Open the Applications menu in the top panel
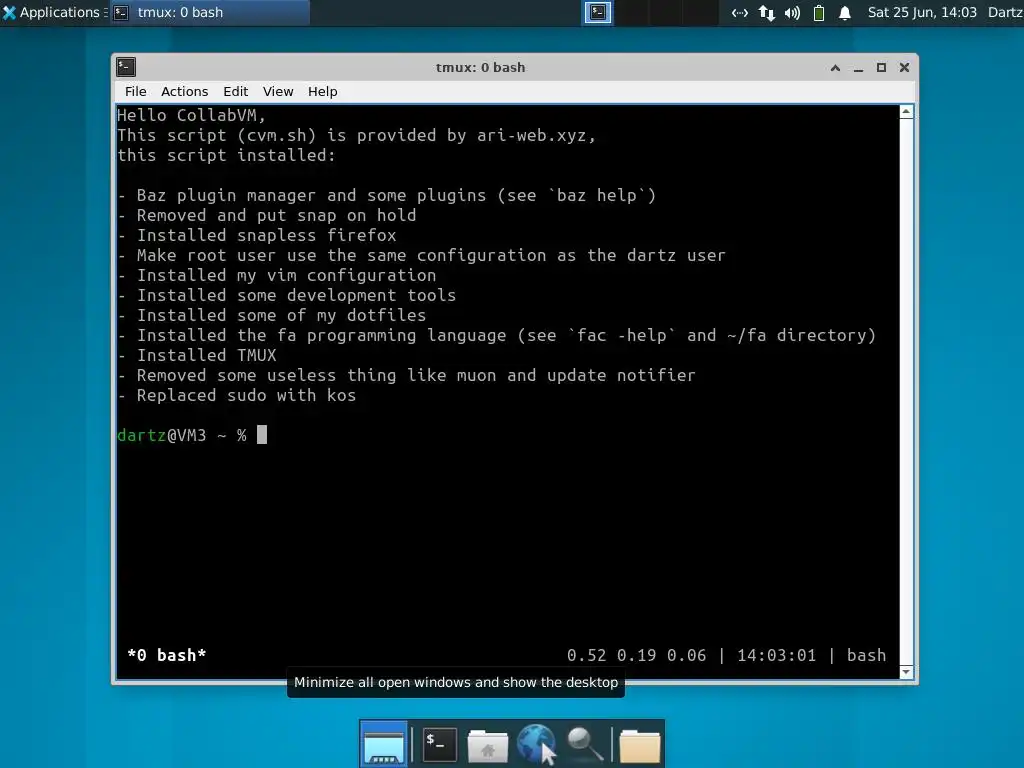 (x=54, y=12)
